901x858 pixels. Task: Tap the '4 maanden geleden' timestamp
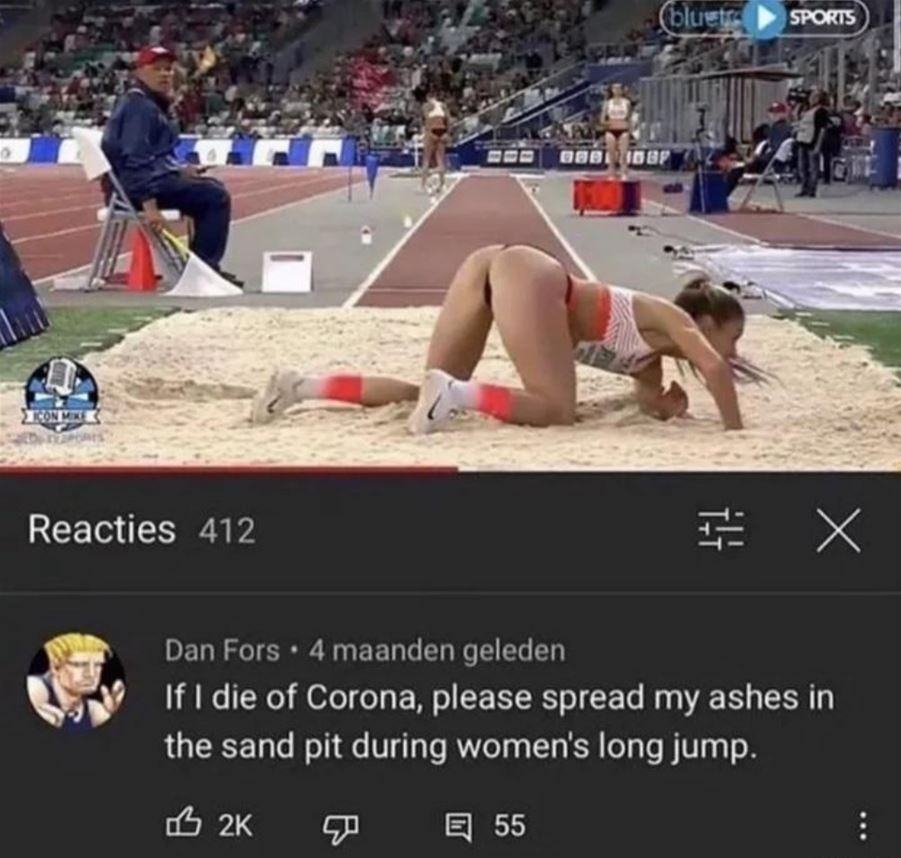click(437, 651)
